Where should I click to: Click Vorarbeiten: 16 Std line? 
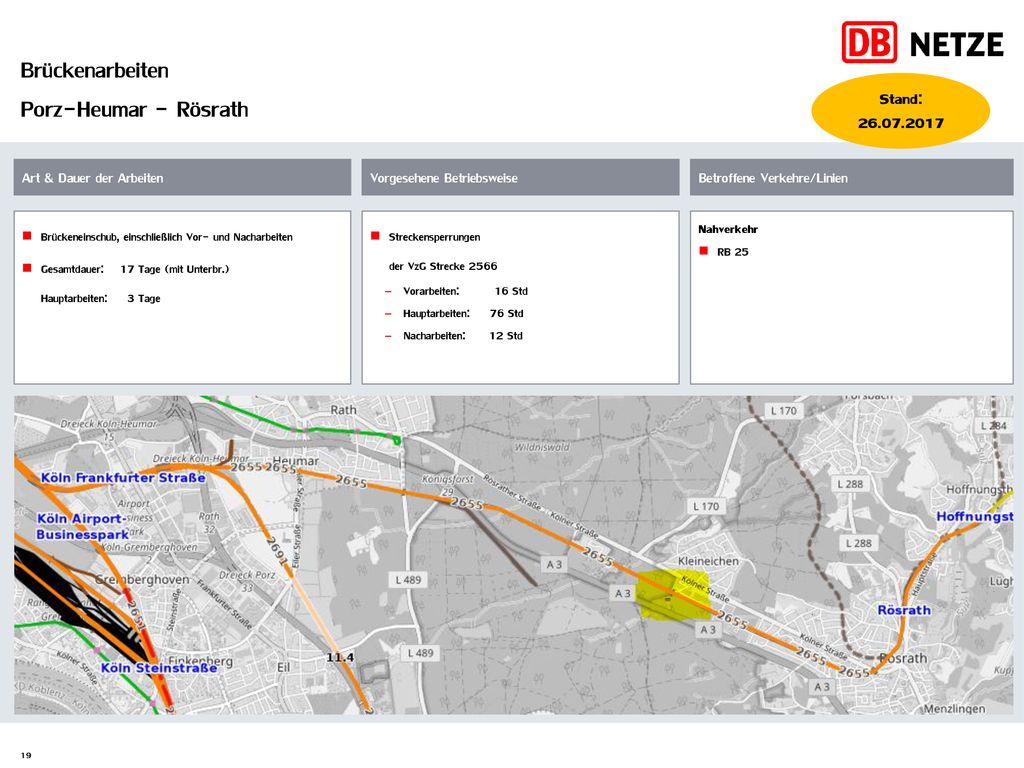click(465, 291)
